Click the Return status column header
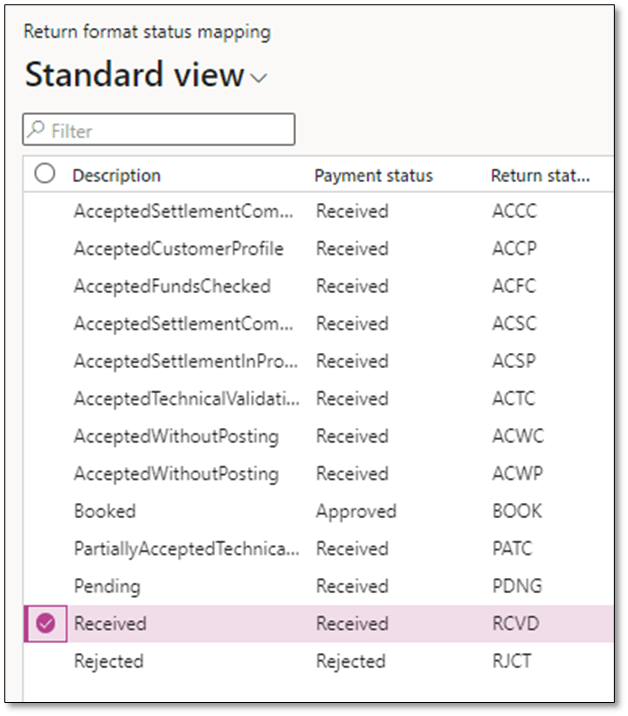Viewport: 628px width, 716px height. pos(540,175)
